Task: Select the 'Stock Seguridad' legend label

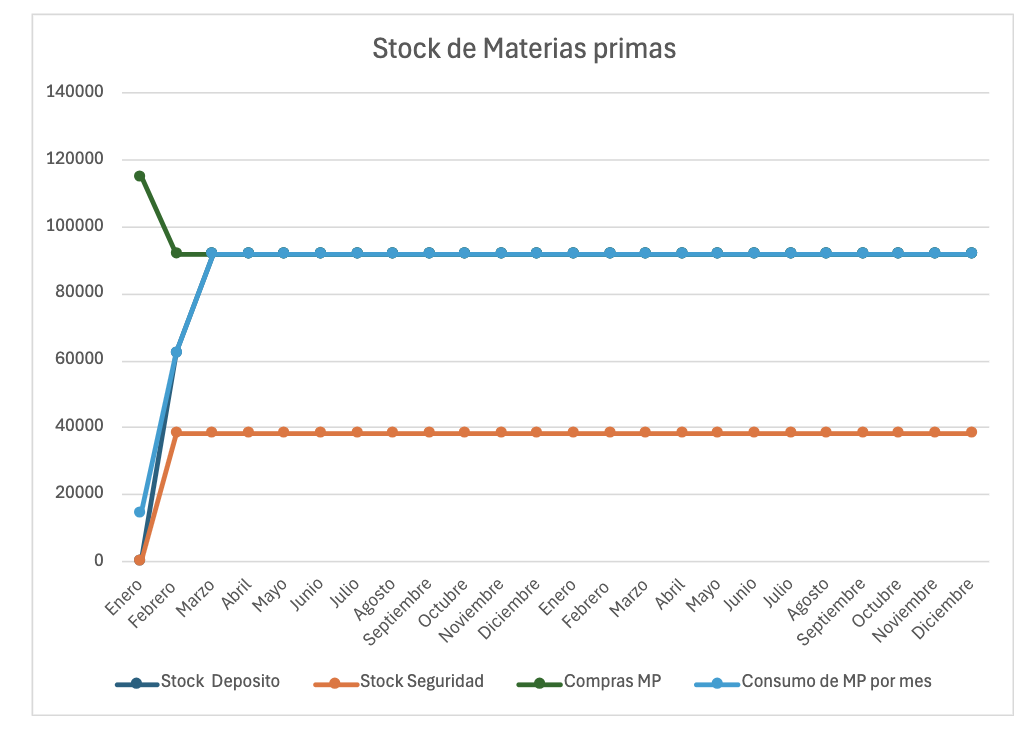Action: [x=421, y=682]
